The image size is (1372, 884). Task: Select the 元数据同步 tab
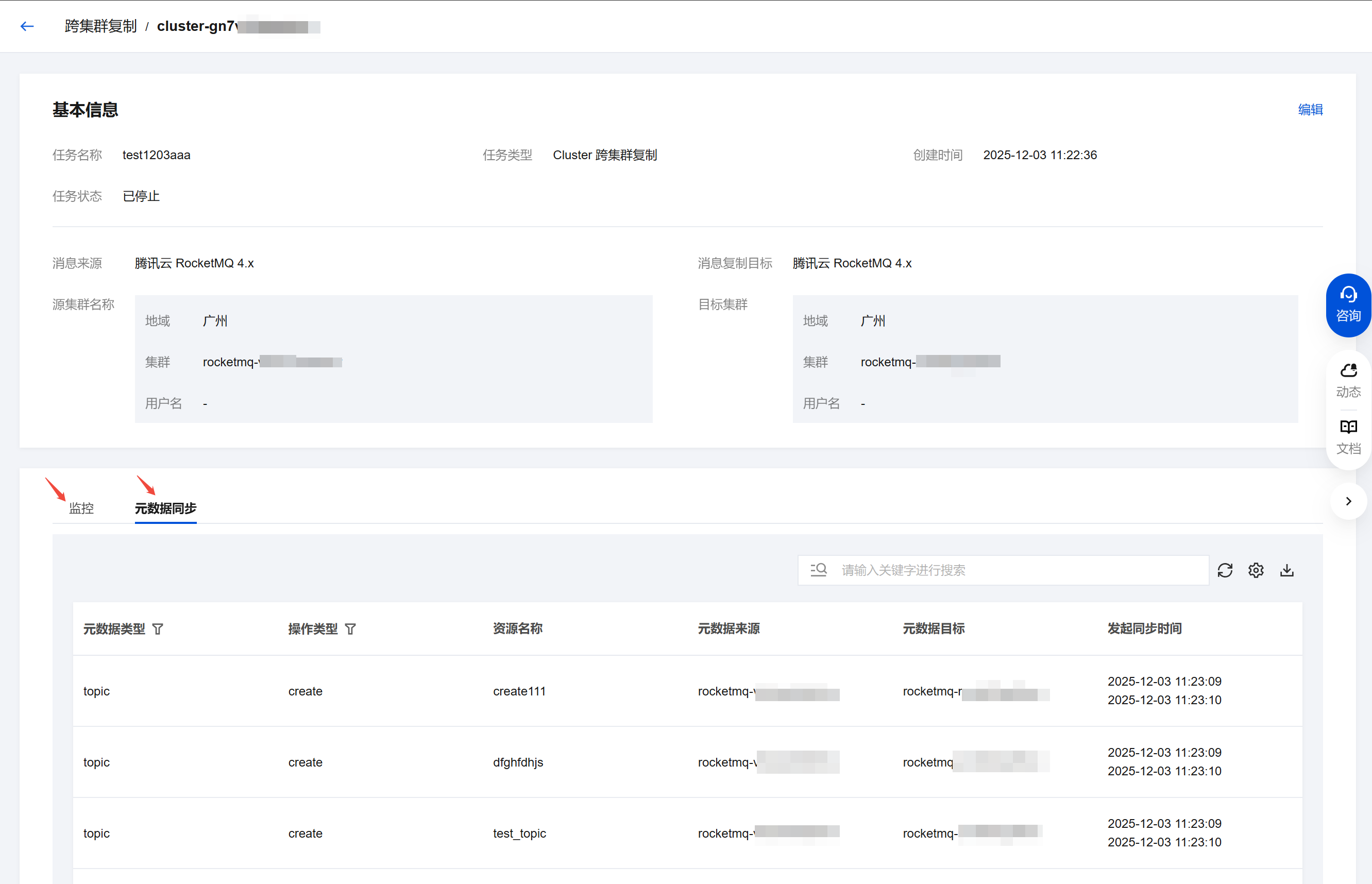pyautogui.click(x=165, y=508)
